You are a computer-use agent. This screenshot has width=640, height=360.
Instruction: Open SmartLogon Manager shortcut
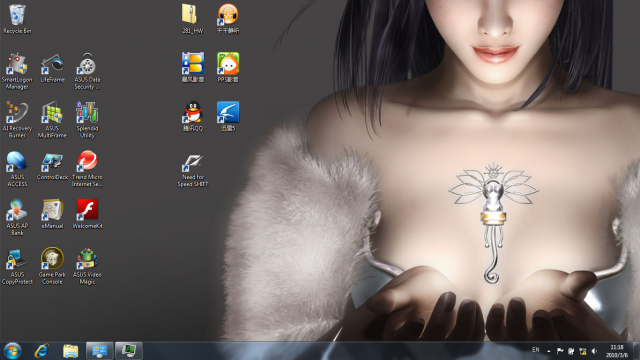(17, 71)
